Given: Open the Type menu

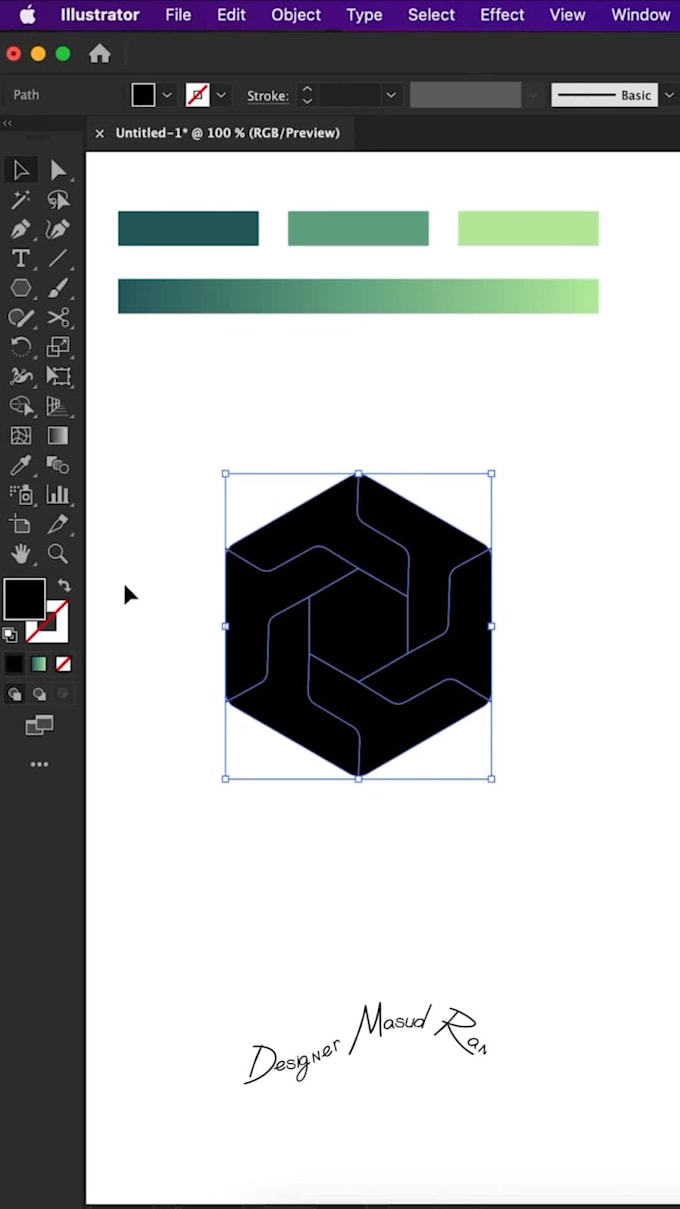Looking at the screenshot, I should point(364,15).
